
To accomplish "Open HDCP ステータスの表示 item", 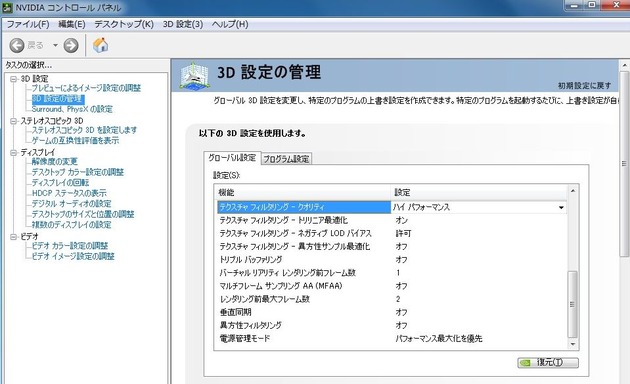I will click(69, 193).
